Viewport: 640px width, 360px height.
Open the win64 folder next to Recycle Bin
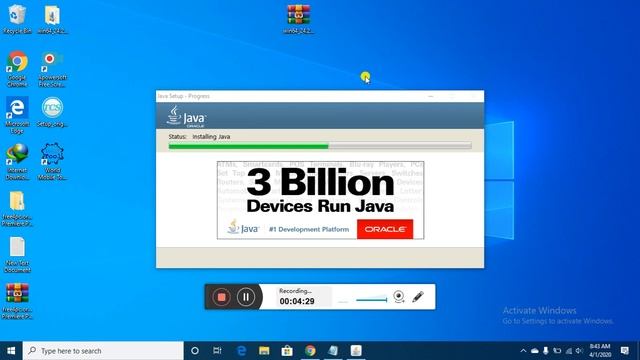[x=52, y=19]
